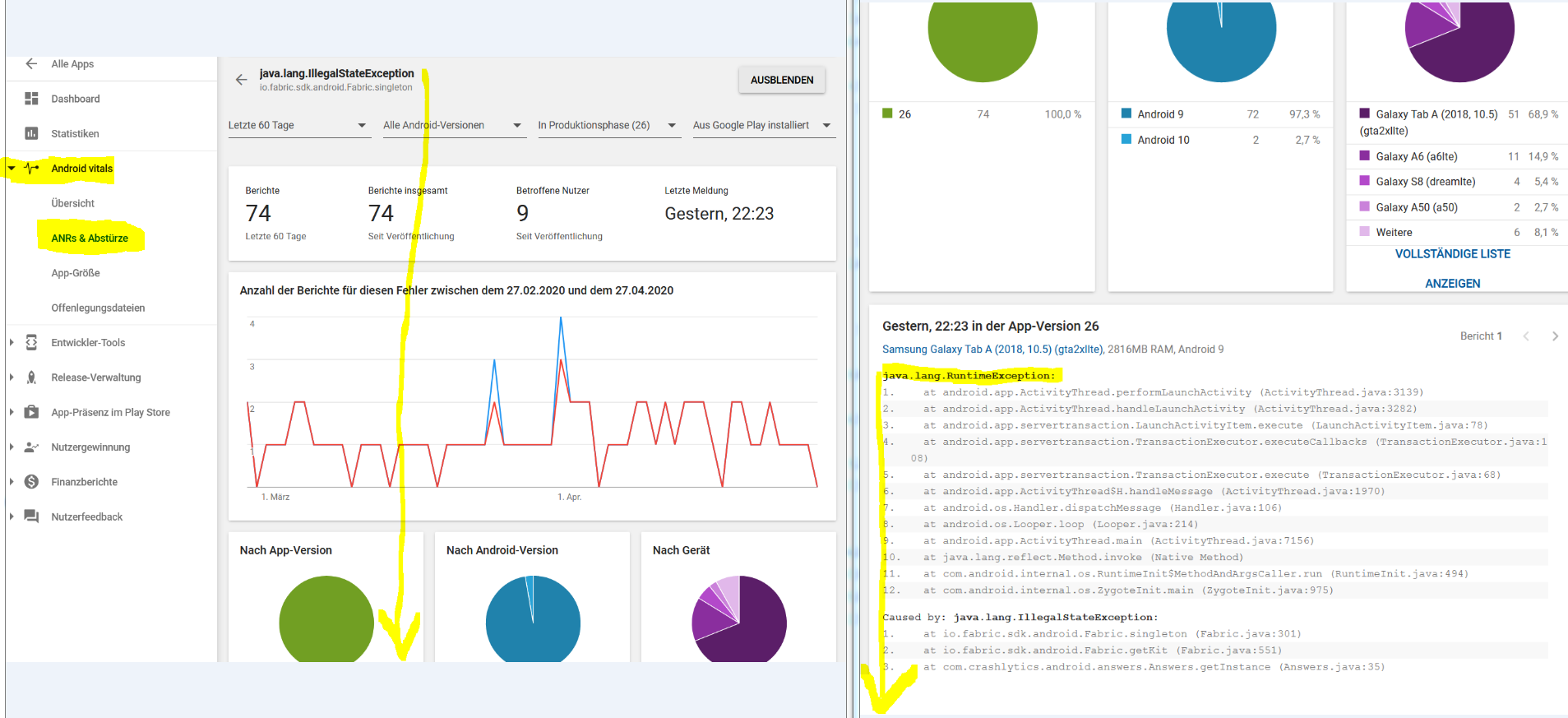The image size is (1568, 718).
Task: Click the App-Präsenz im Play Store icon
Action: coord(31,412)
